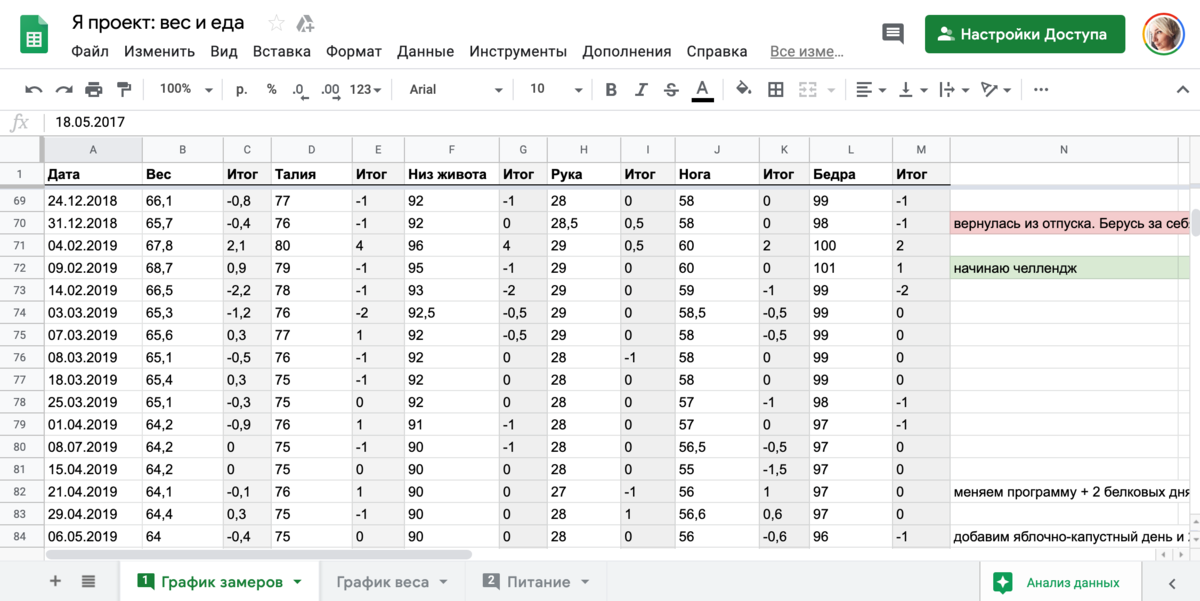The height and width of the screenshot is (601, 1200).
Task: Select row header 72
Action: pos(20,268)
